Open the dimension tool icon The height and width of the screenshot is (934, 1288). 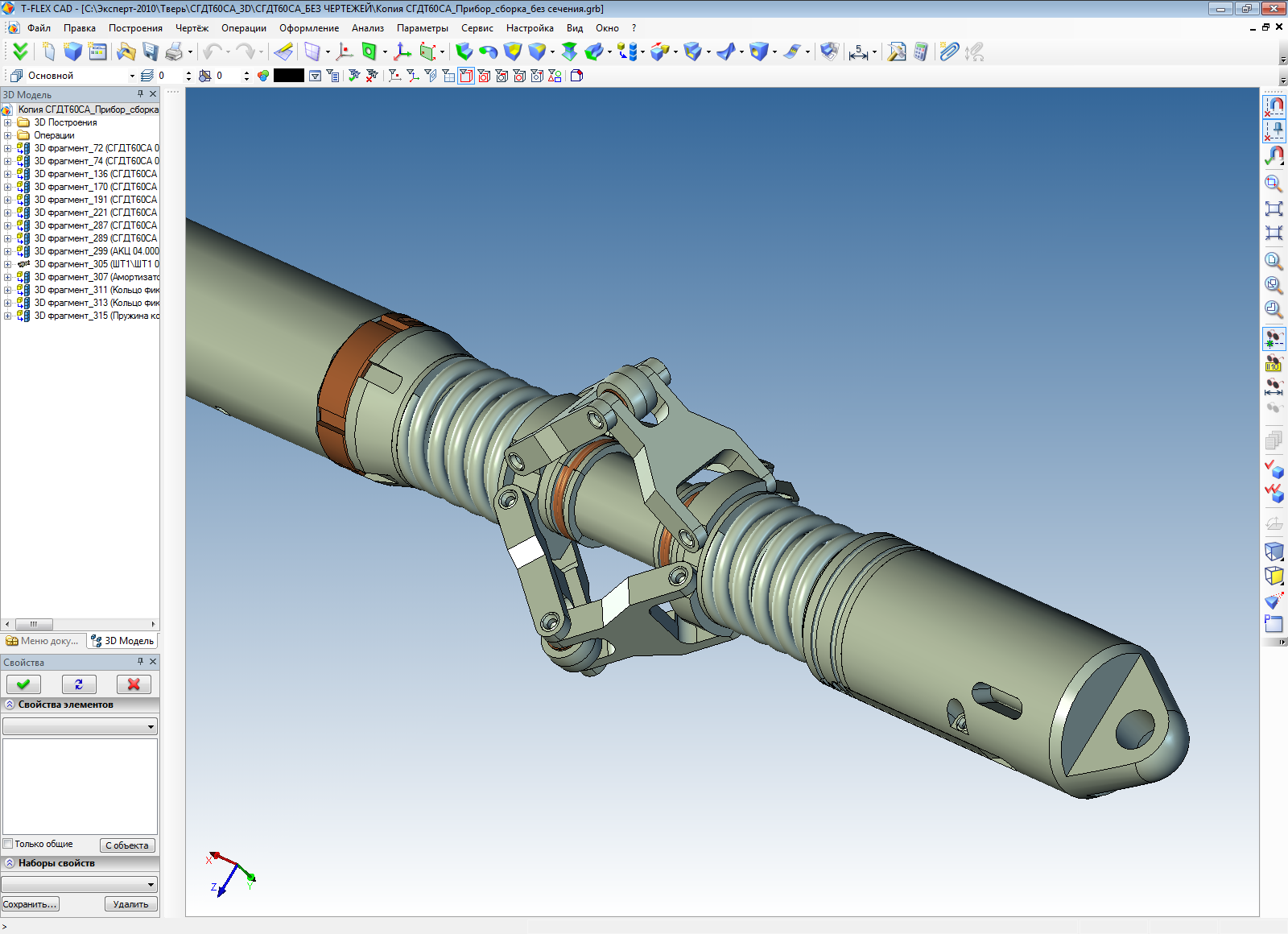coord(858,52)
